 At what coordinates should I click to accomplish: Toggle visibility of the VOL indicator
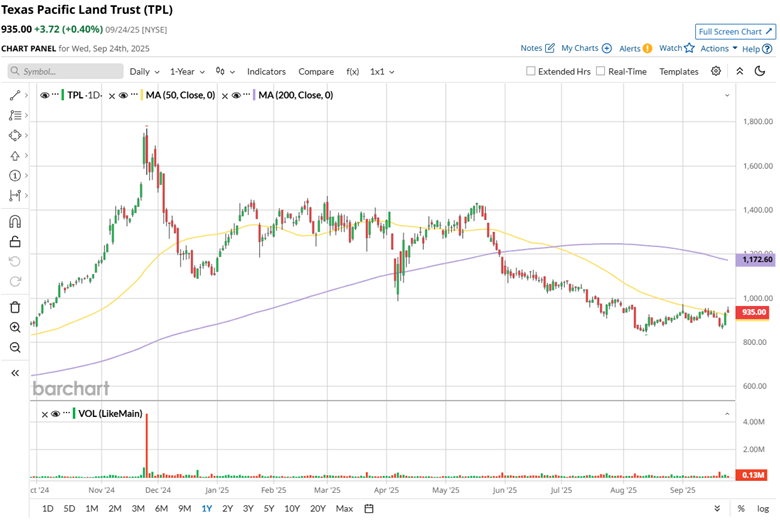56,414
